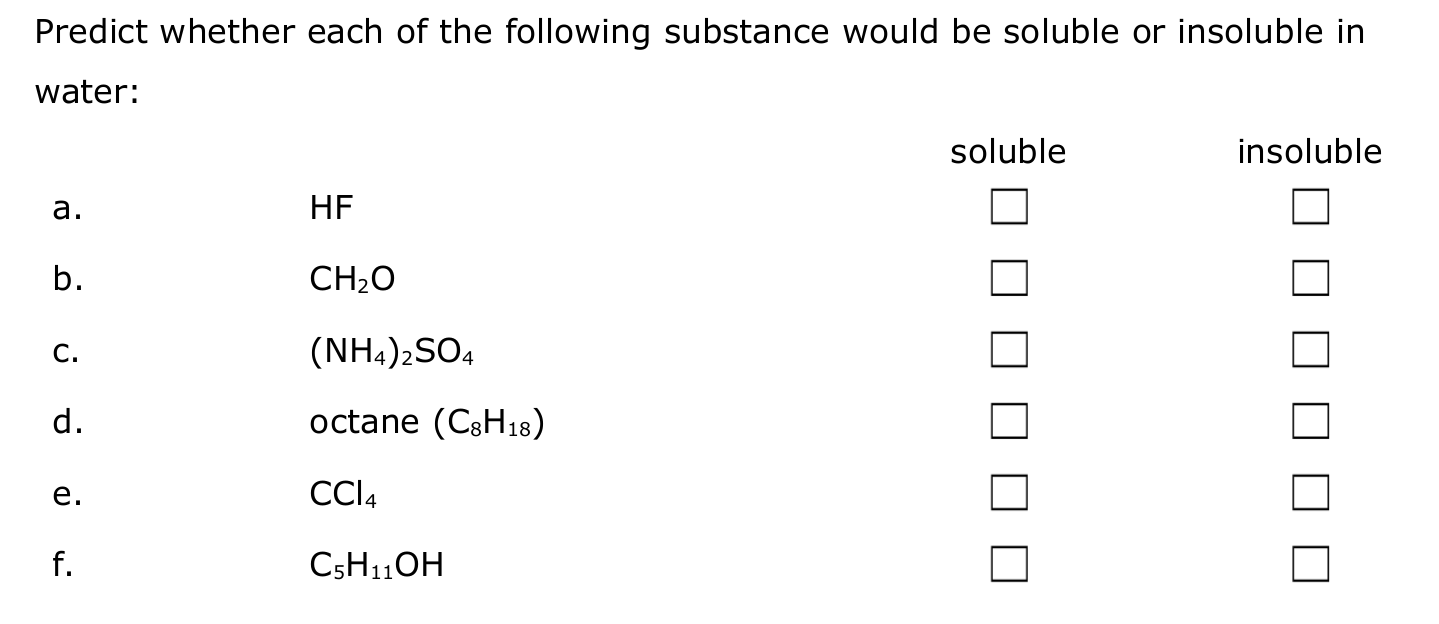The width and height of the screenshot is (1439, 624).
Task: Click the octane (C₈H₁₈) label
Action: 427,423
